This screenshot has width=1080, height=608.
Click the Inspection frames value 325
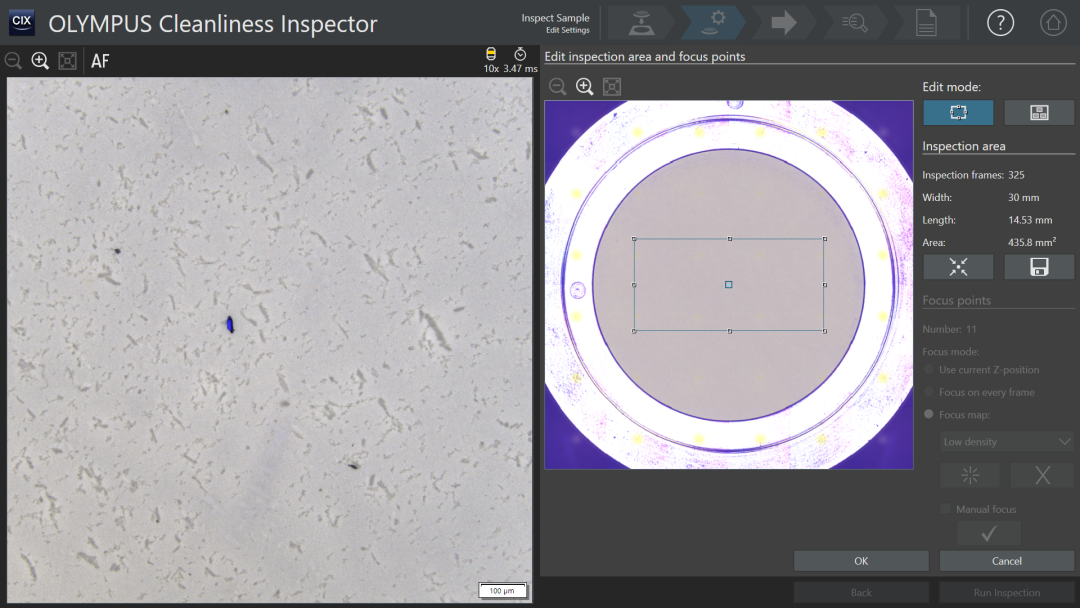click(1016, 175)
